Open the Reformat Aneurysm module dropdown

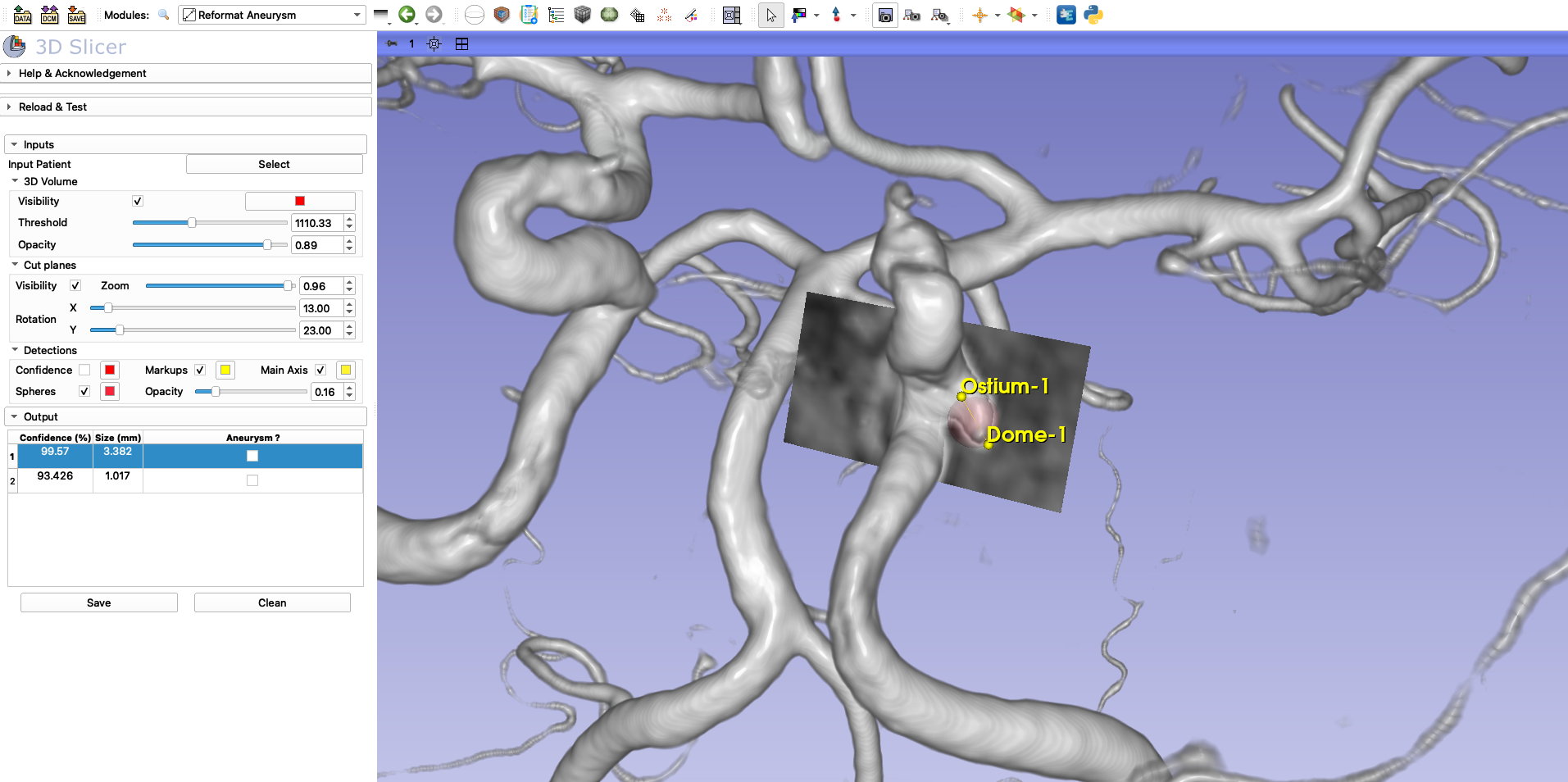[x=272, y=15]
